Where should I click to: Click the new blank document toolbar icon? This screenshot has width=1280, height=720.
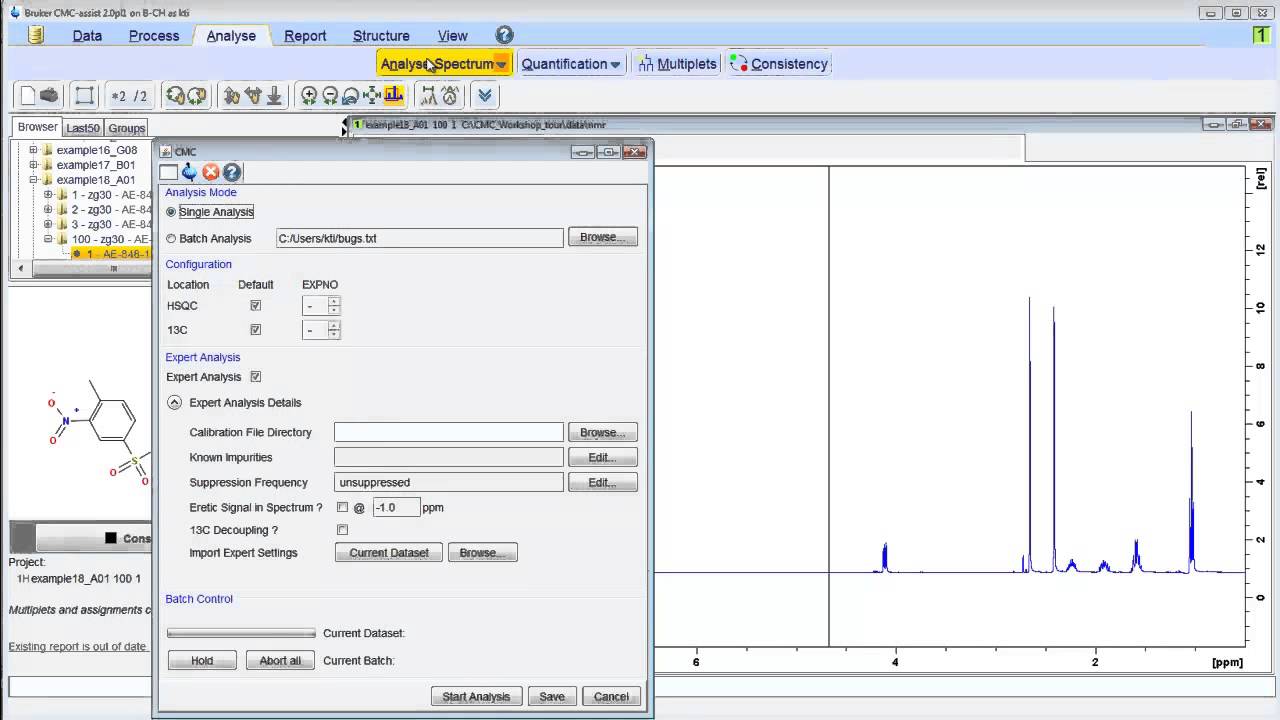pos(28,96)
